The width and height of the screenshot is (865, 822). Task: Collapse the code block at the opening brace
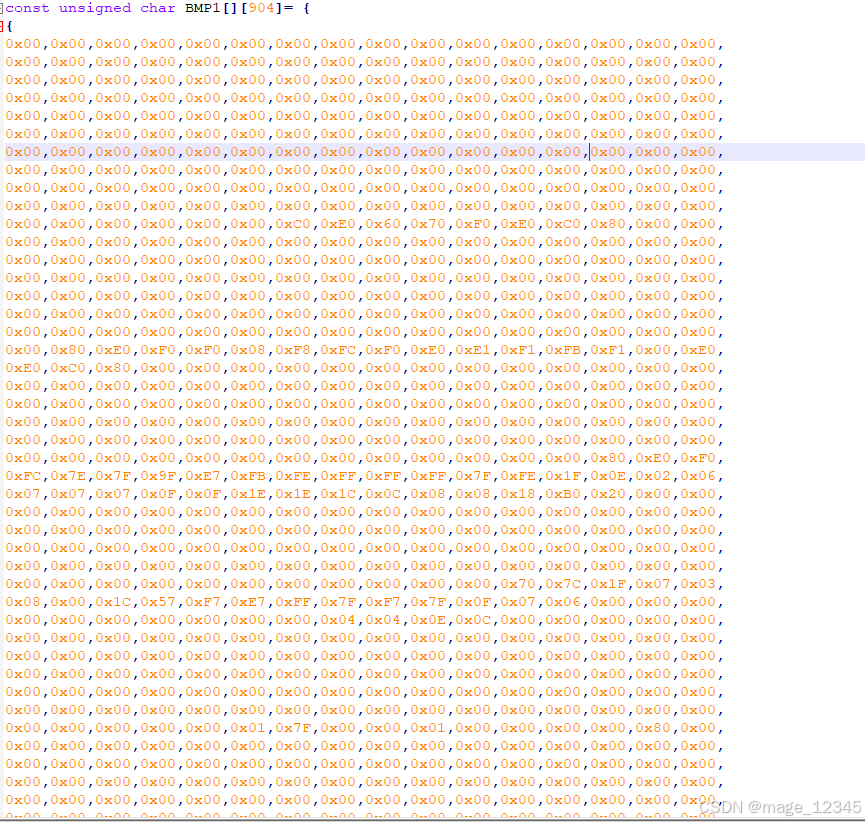pyautogui.click(x=4, y=24)
